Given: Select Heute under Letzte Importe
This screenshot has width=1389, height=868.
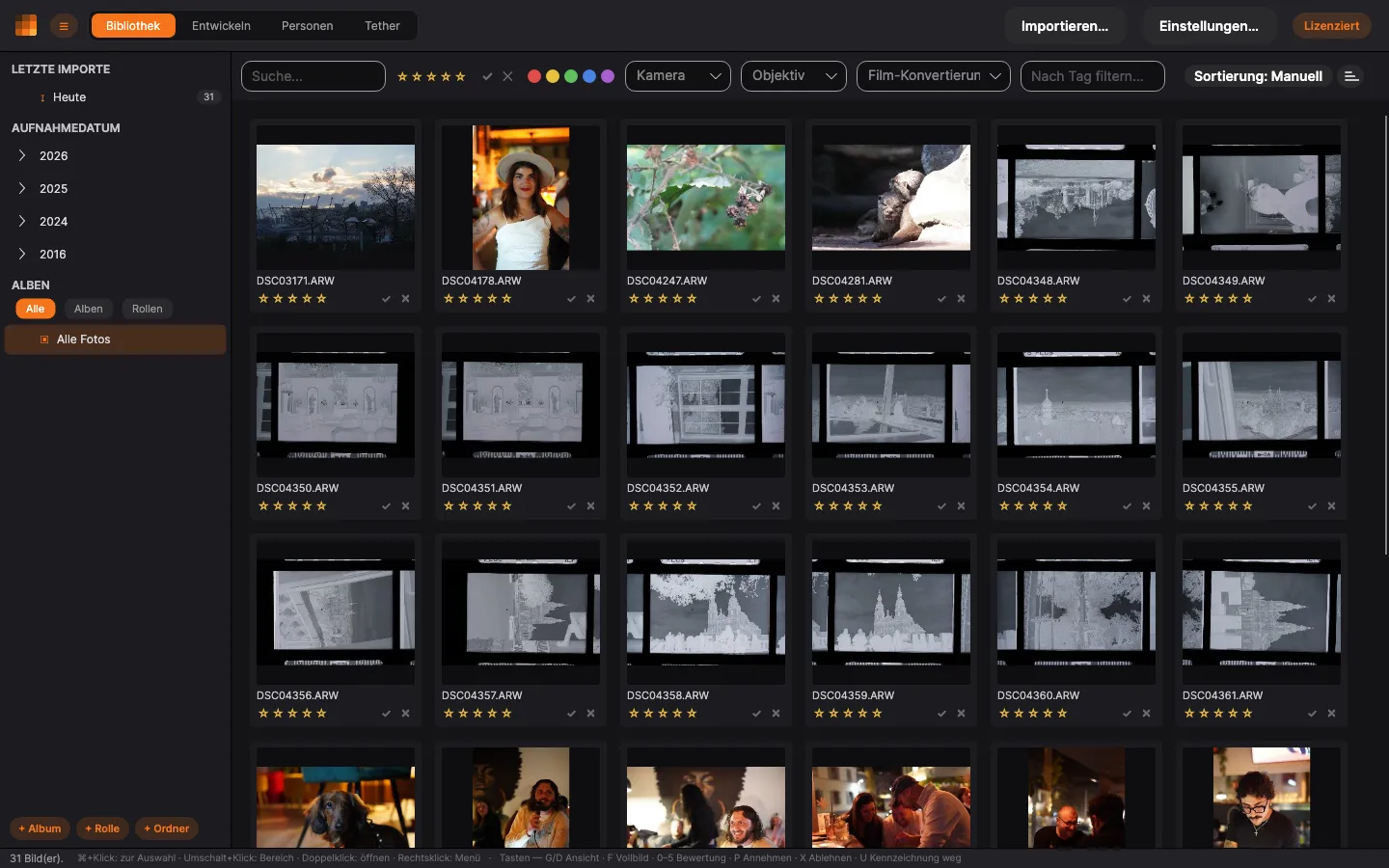Looking at the screenshot, I should pyautogui.click(x=116, y=97).
